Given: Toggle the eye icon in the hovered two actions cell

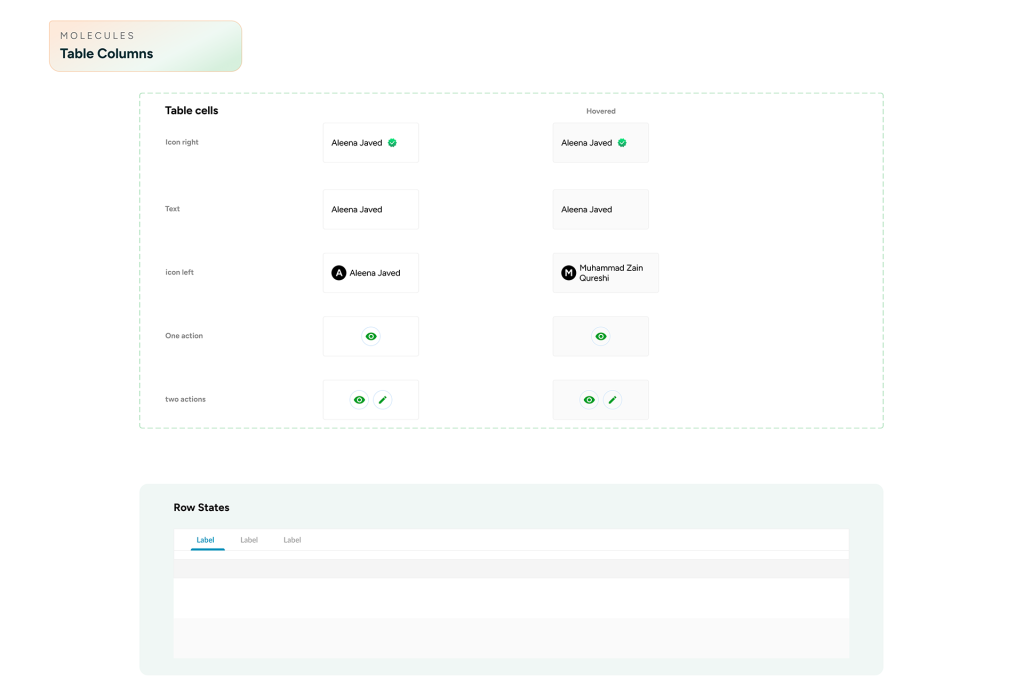Looking at the screenshot, I should click(x=589, y=400).
